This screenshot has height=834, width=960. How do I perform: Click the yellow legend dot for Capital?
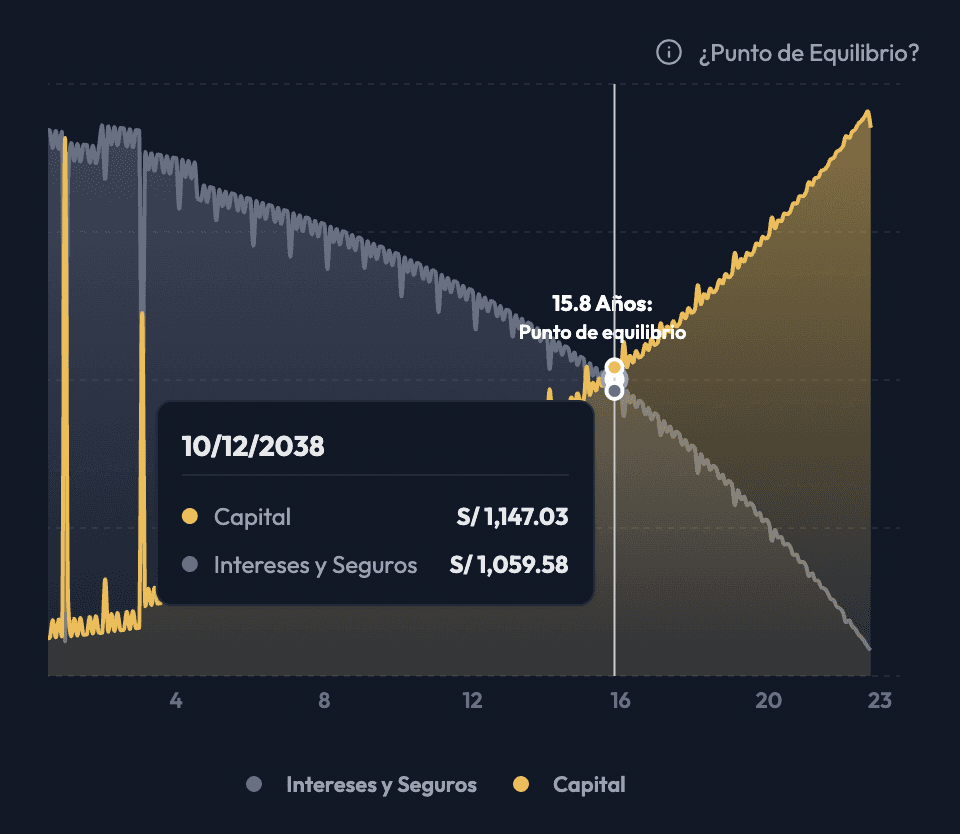coord(521,784)
